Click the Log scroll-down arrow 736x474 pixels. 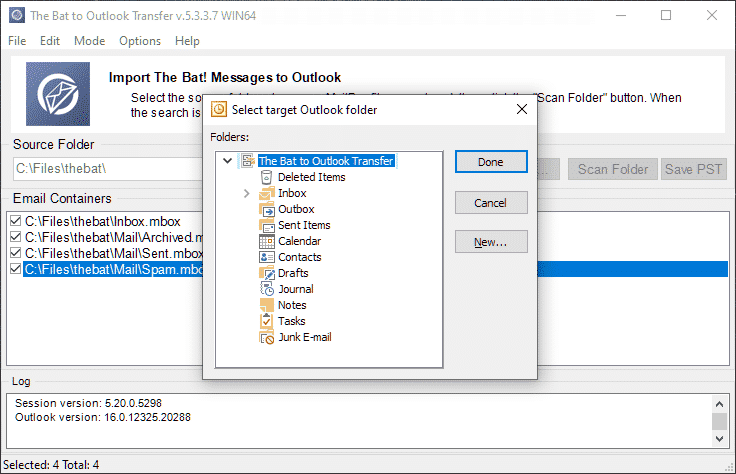point(719,439)
